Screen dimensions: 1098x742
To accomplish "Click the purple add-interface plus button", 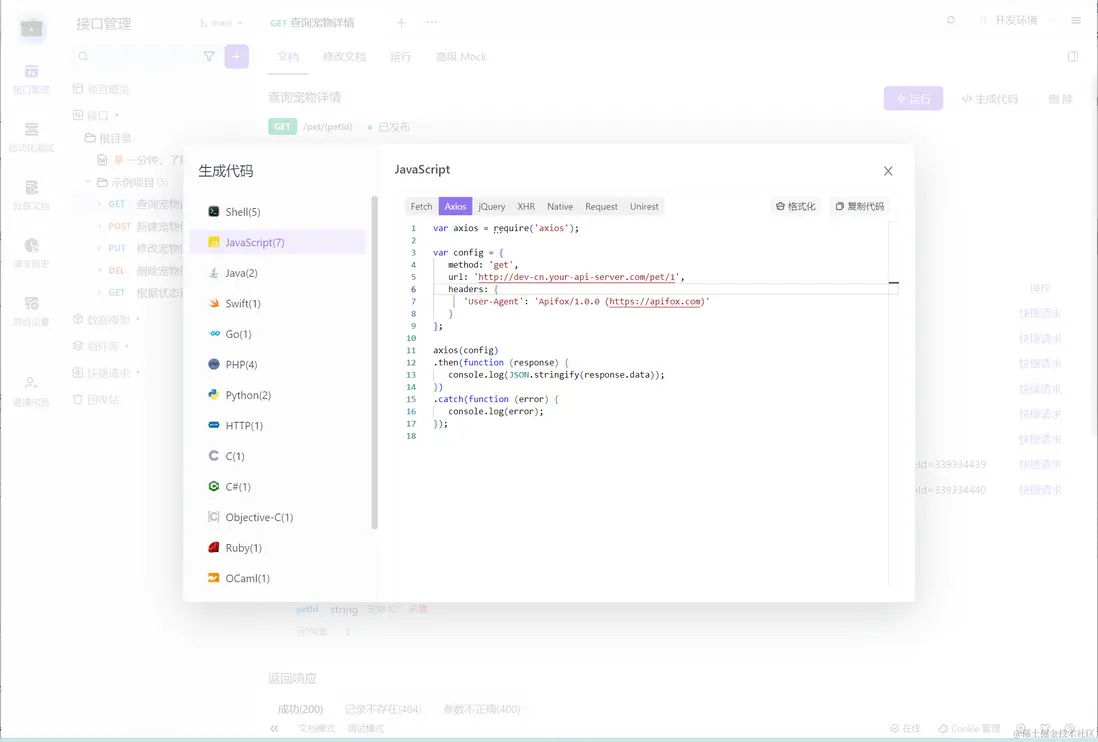I will 237,57.
